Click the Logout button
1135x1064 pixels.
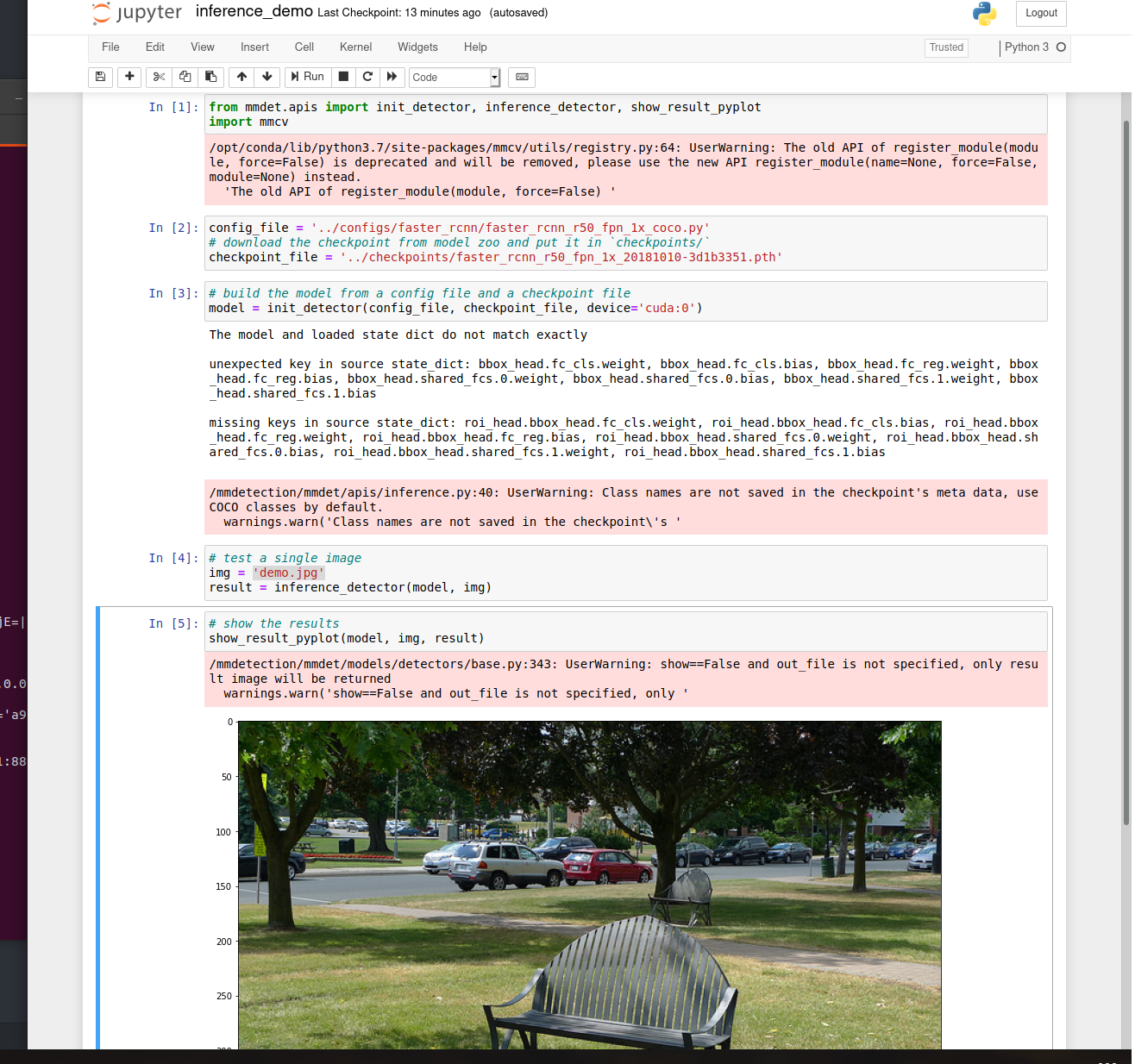pyautogui.click(x=1040, y=13)
